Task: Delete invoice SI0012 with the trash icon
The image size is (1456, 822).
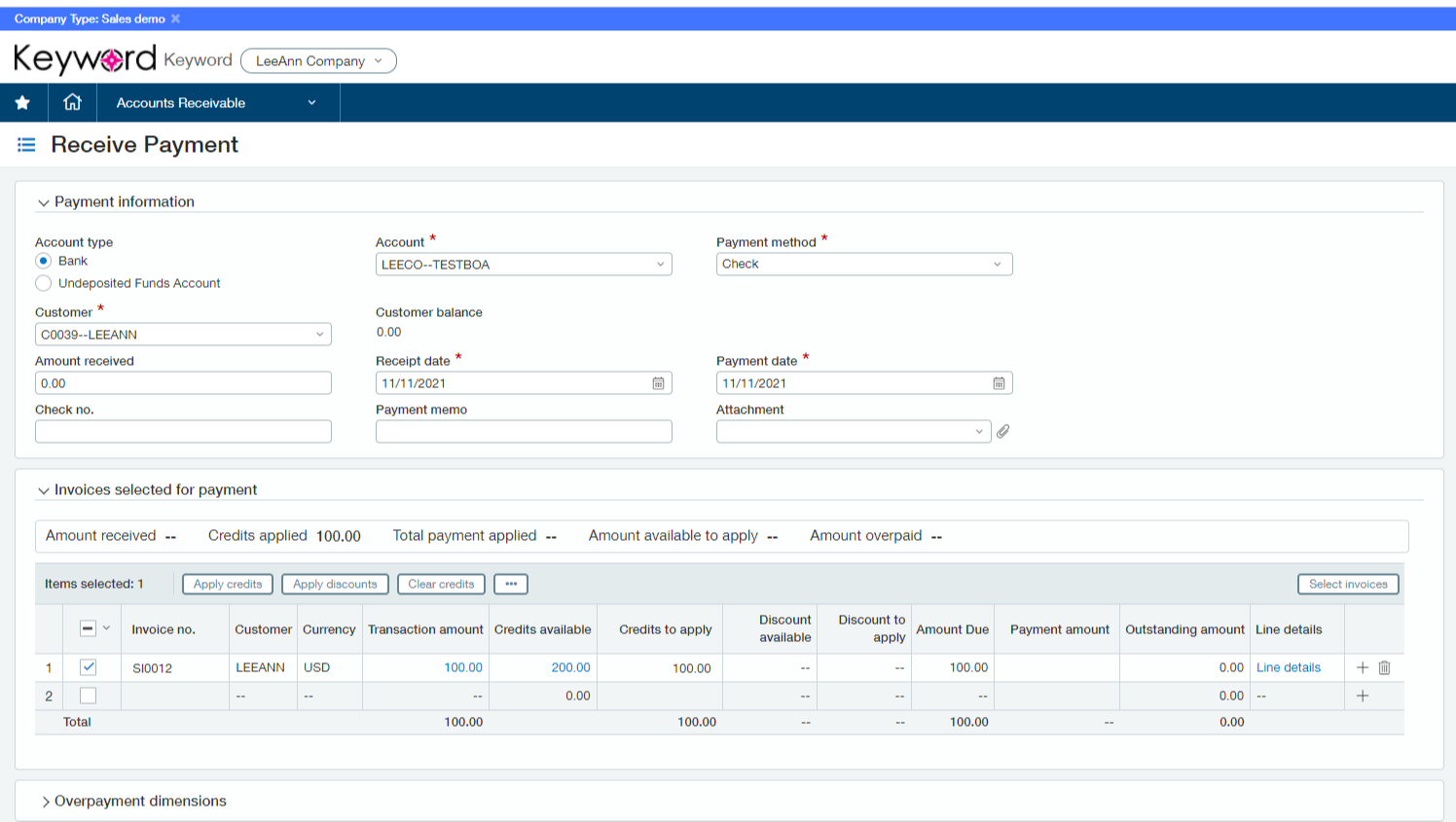Action: (x=1385, y=667)
